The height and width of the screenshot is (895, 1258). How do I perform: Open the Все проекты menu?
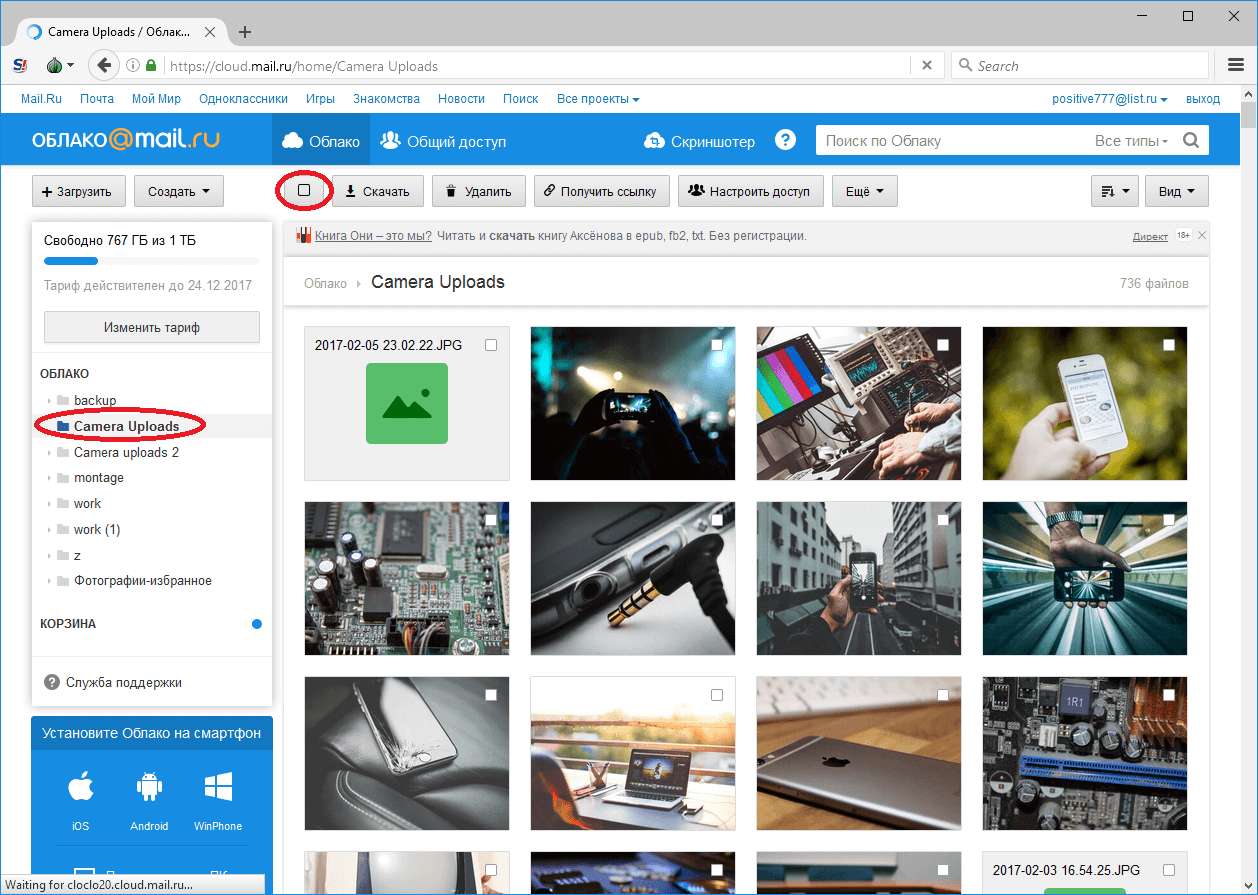[597, 99]
